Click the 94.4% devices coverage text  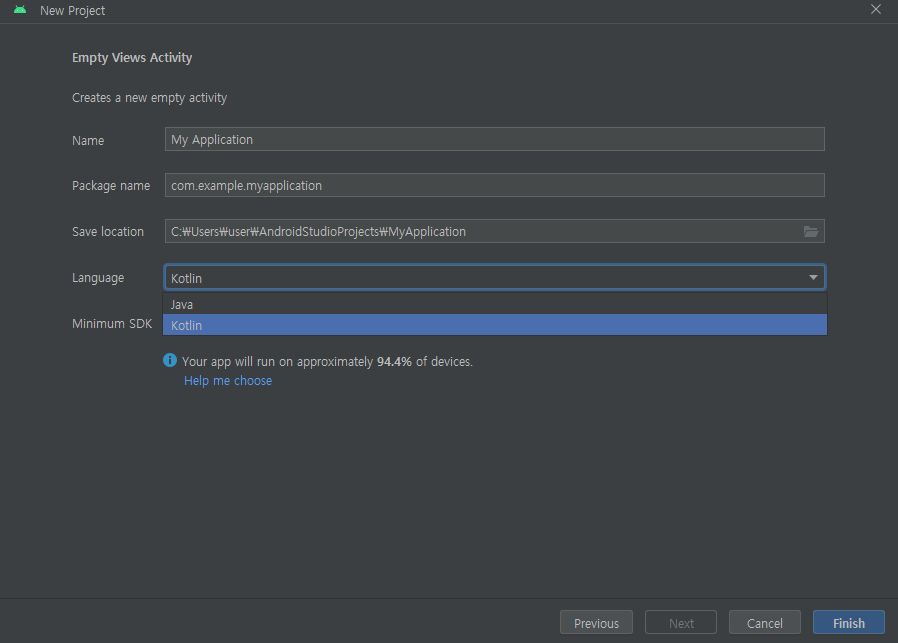tap(327, 362)
